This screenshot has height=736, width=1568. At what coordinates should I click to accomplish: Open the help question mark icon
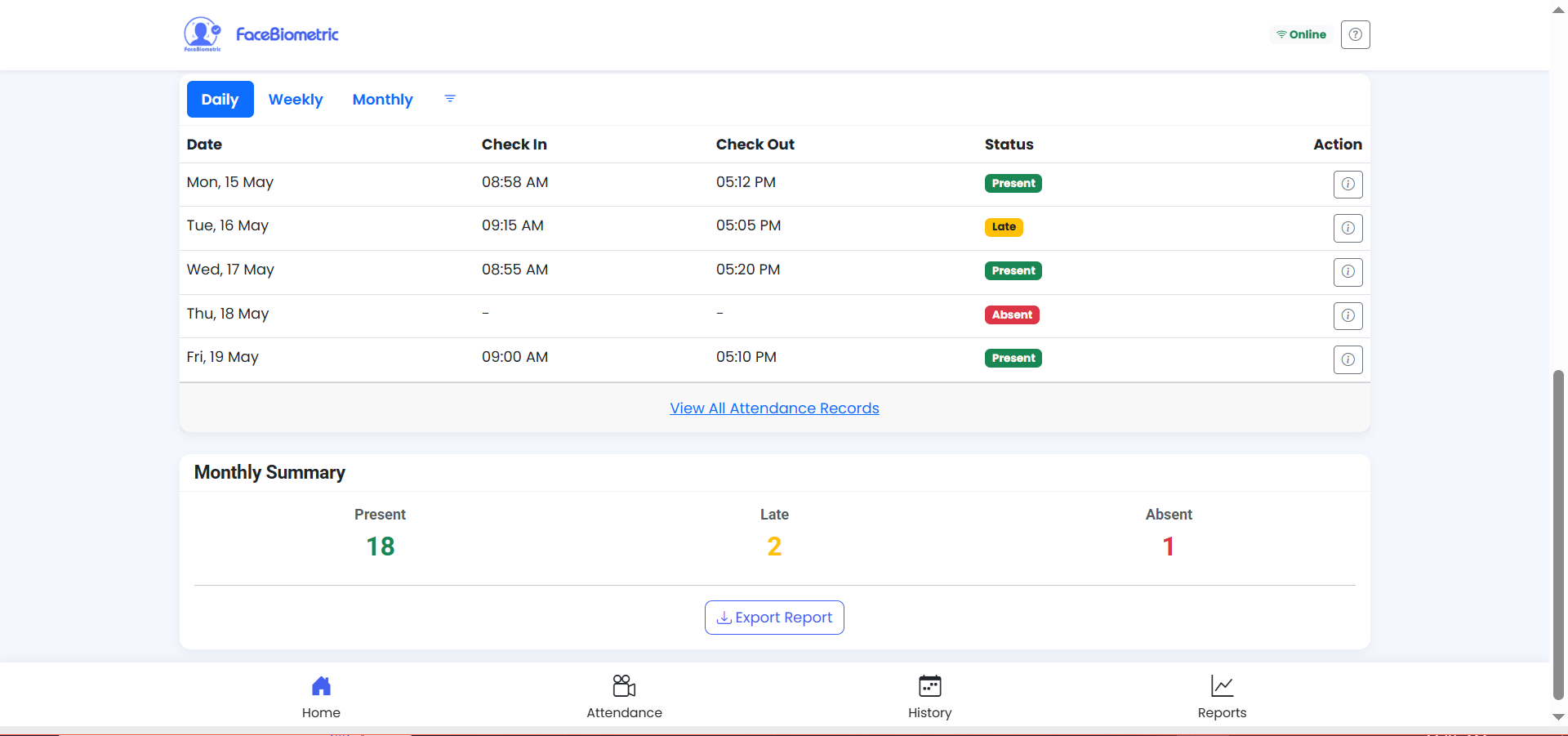1355,34
